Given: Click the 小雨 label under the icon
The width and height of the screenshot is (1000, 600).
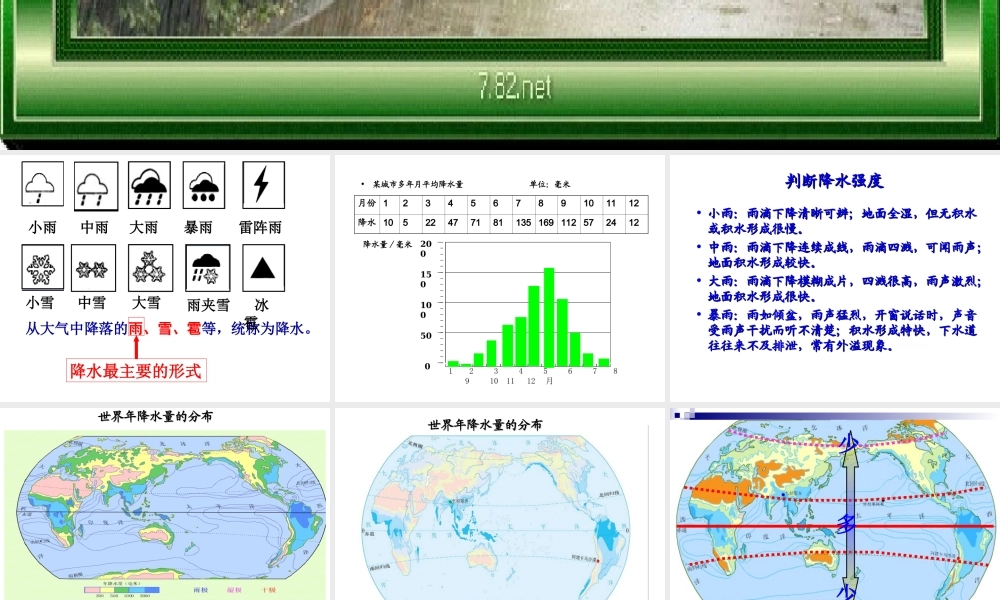Looking at the screenshot, I should click(42, 228).
